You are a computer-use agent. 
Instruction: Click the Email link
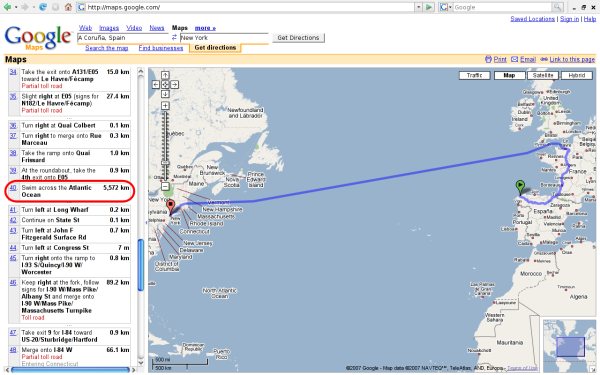tap(528, 59)
